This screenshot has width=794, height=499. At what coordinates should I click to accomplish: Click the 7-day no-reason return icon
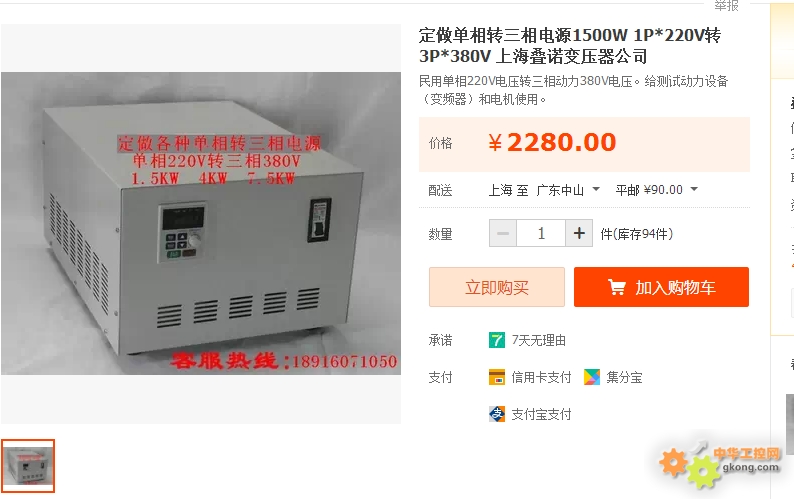tap(497, 340)
